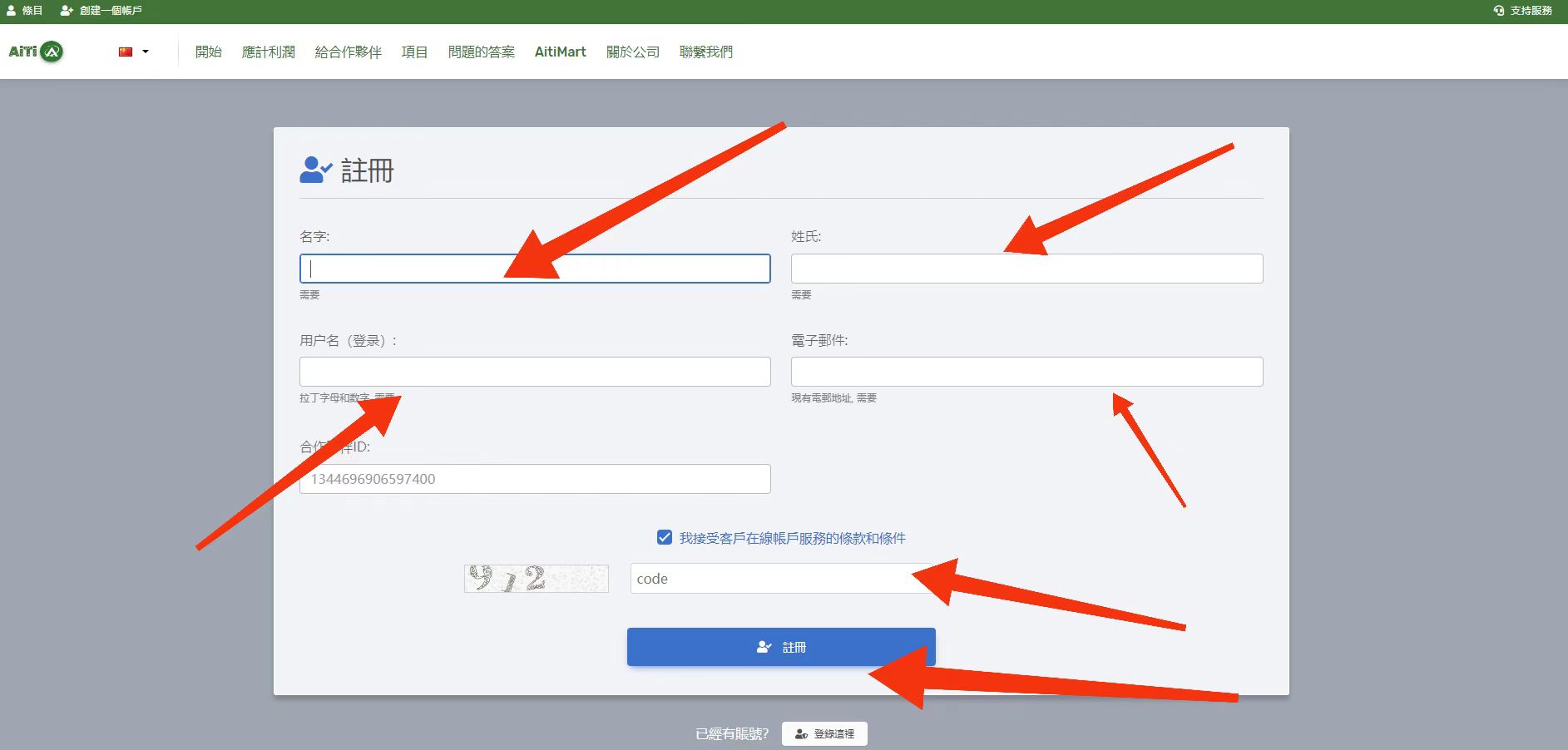1568x750 pixels.
Task: Open the 問題的答案 navigation item
Action: pos(481,52)
